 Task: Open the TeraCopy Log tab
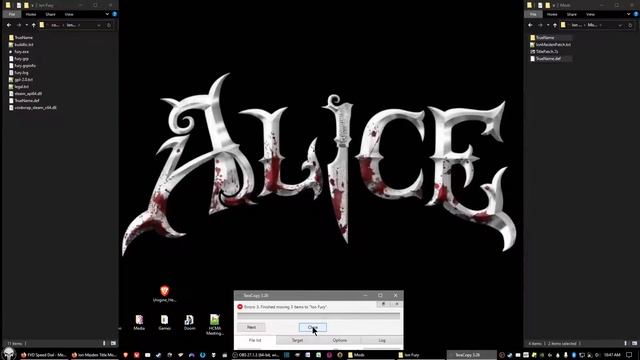(x=382, y=340)
